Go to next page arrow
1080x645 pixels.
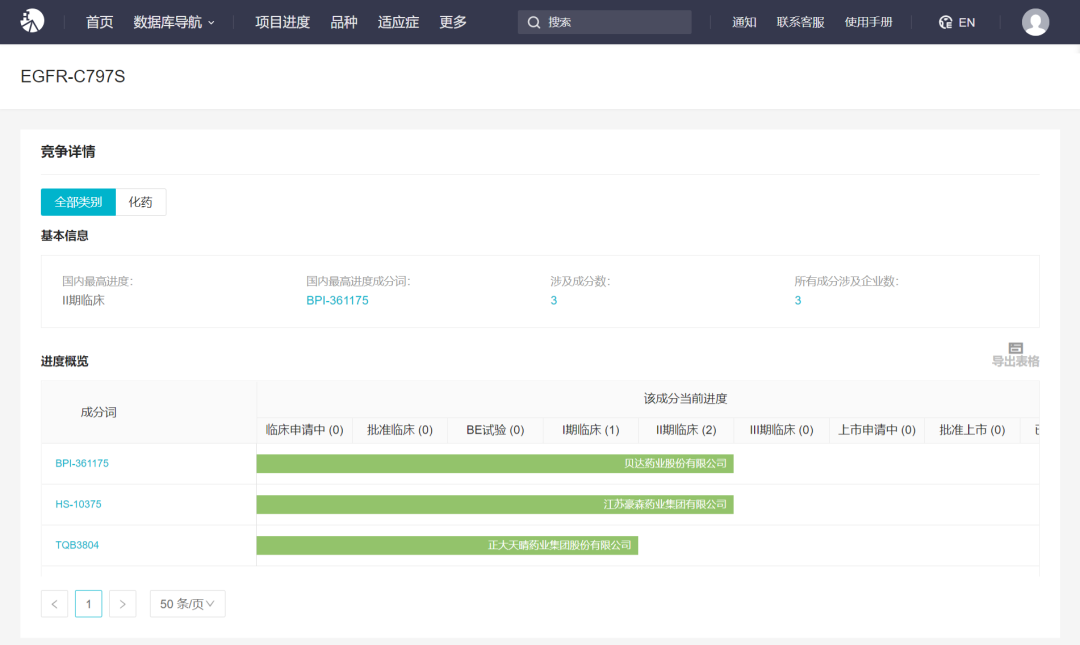click(x=122, y=604)
